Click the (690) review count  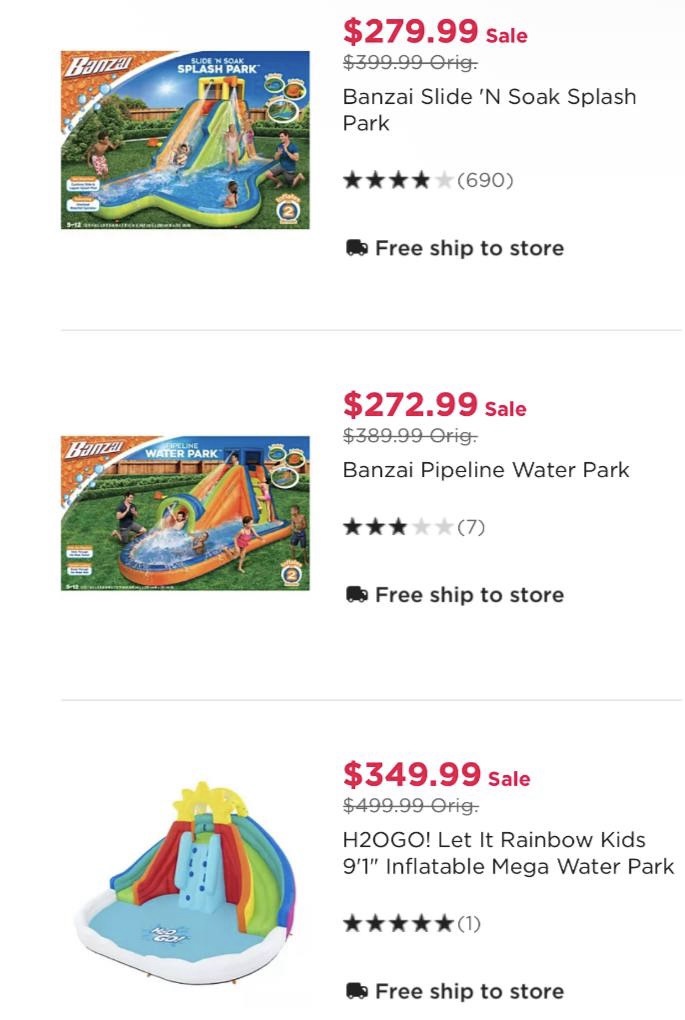point(485,180)
